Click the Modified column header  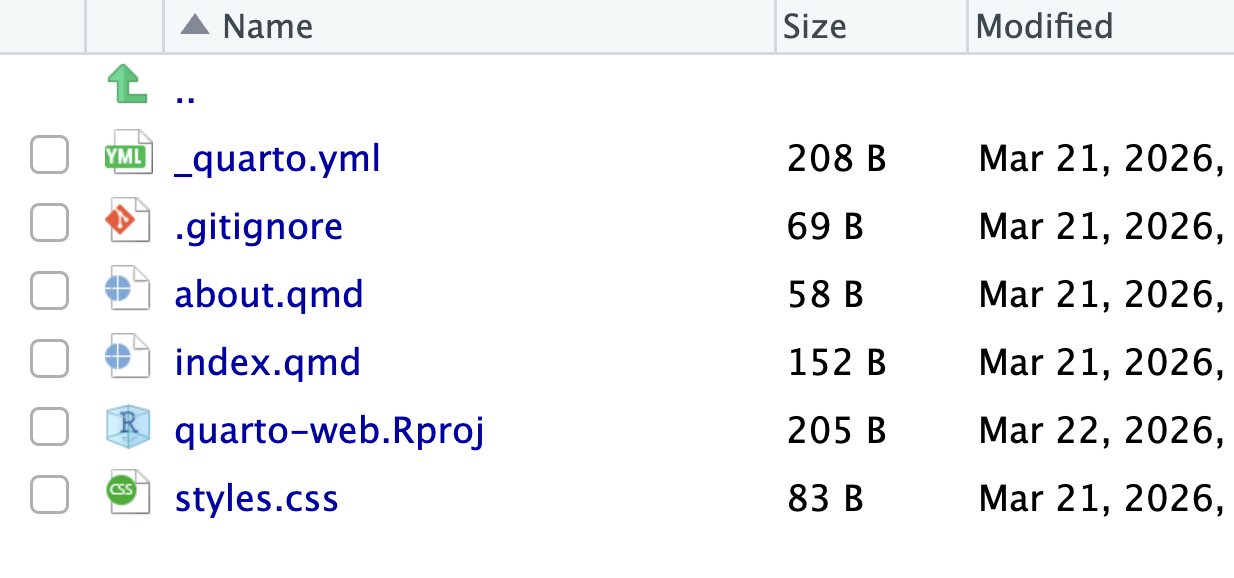tap(1045, 26)
